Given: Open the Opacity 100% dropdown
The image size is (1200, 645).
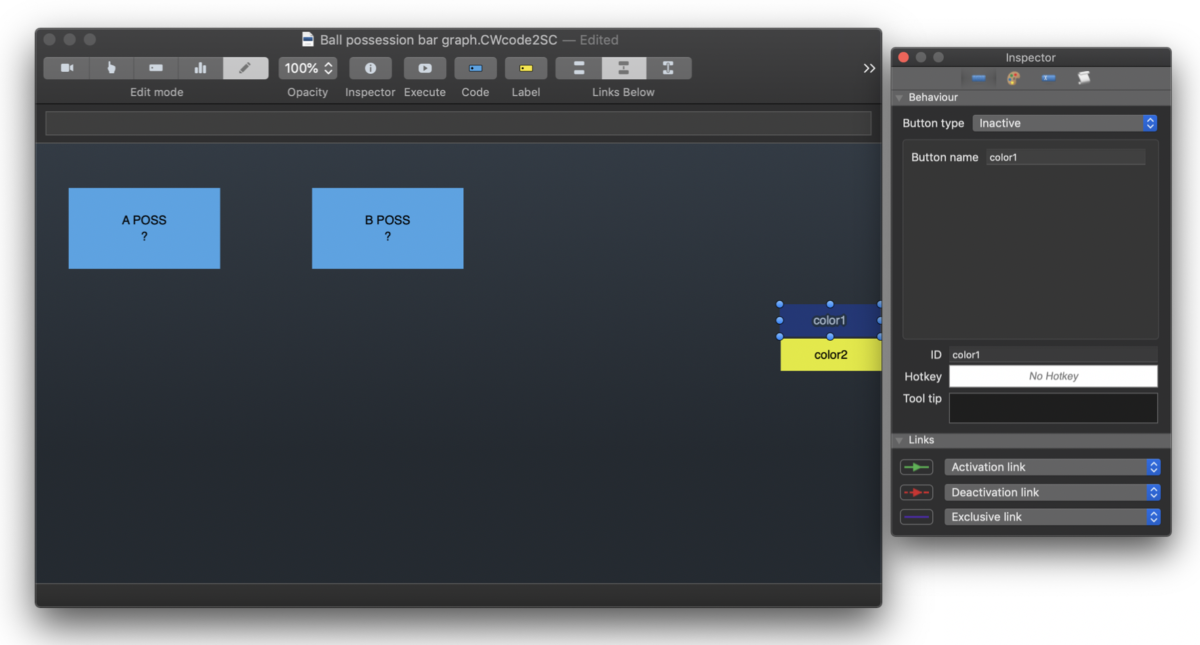Looking at the screenshot, I should click(308, 68).
